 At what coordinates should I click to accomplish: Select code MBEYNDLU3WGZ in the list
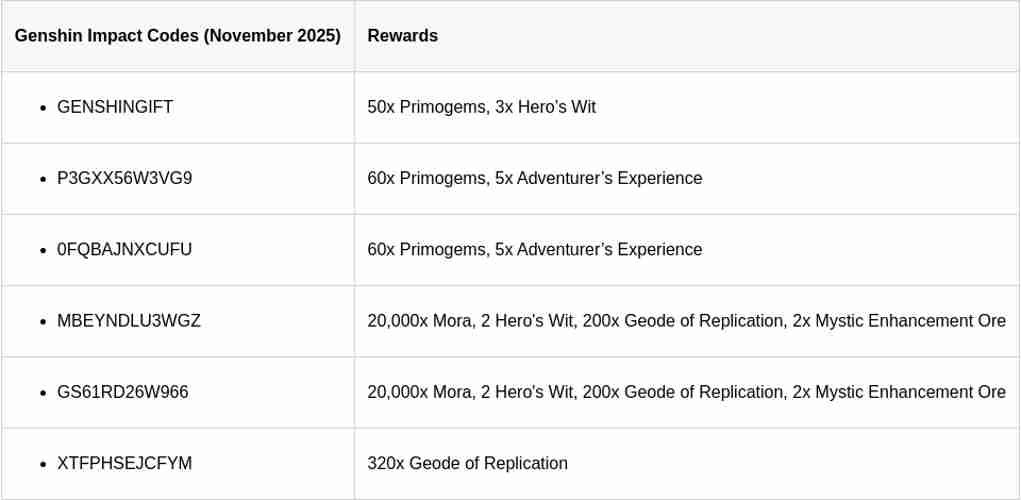tap(129, 321)
